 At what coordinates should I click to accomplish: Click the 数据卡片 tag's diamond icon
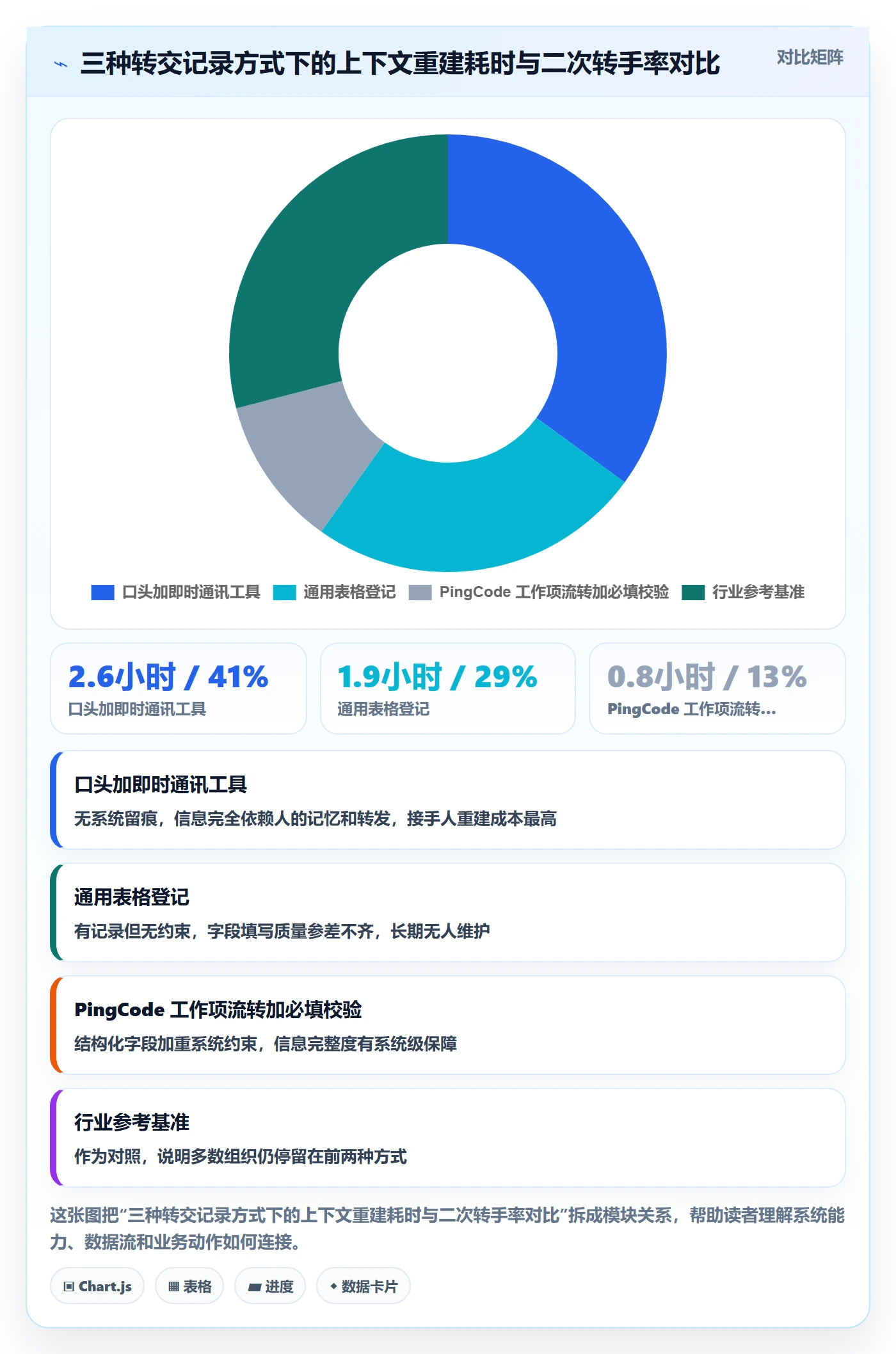(x=333, y=1286)
